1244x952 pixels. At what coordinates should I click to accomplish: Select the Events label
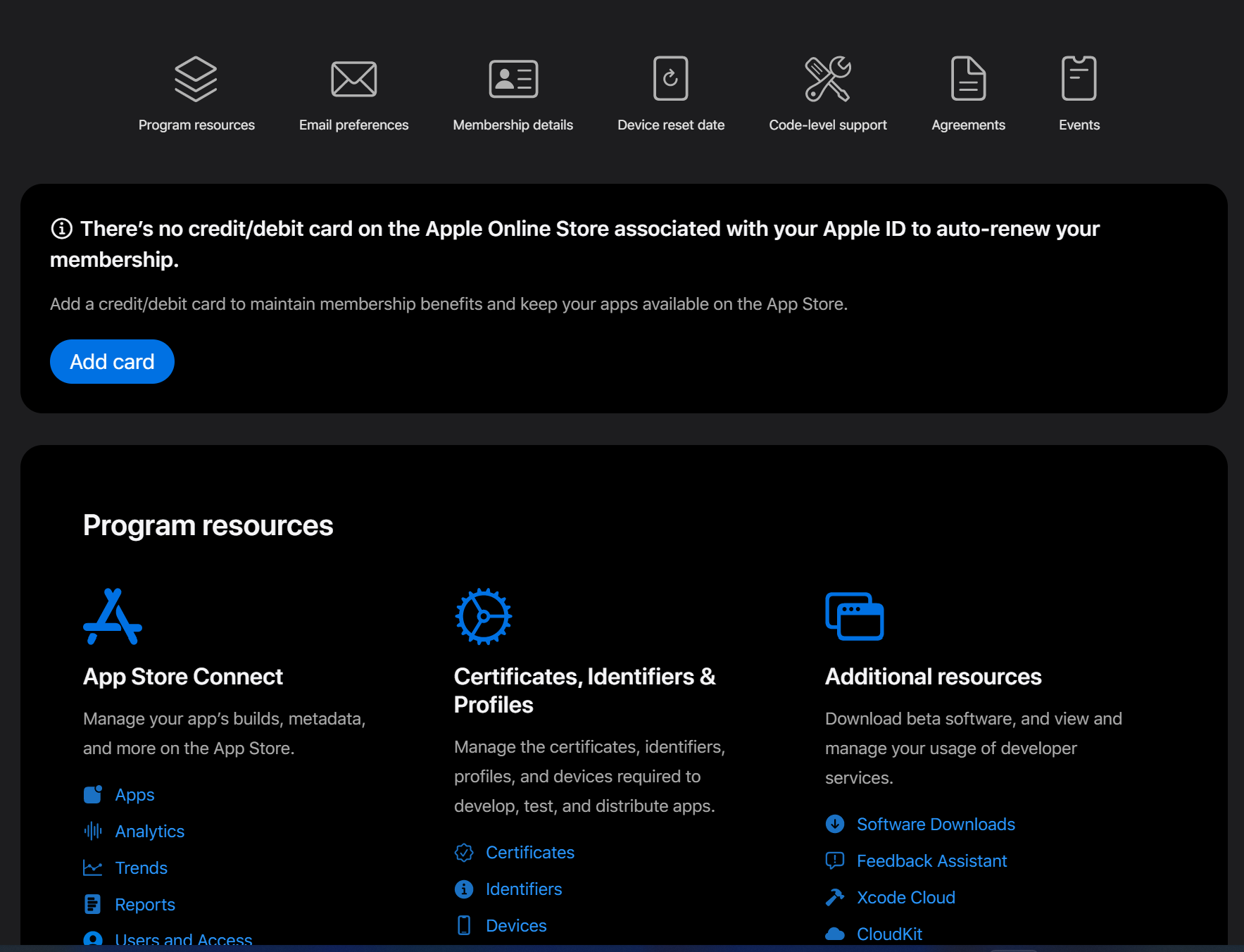click(1079, 125)
